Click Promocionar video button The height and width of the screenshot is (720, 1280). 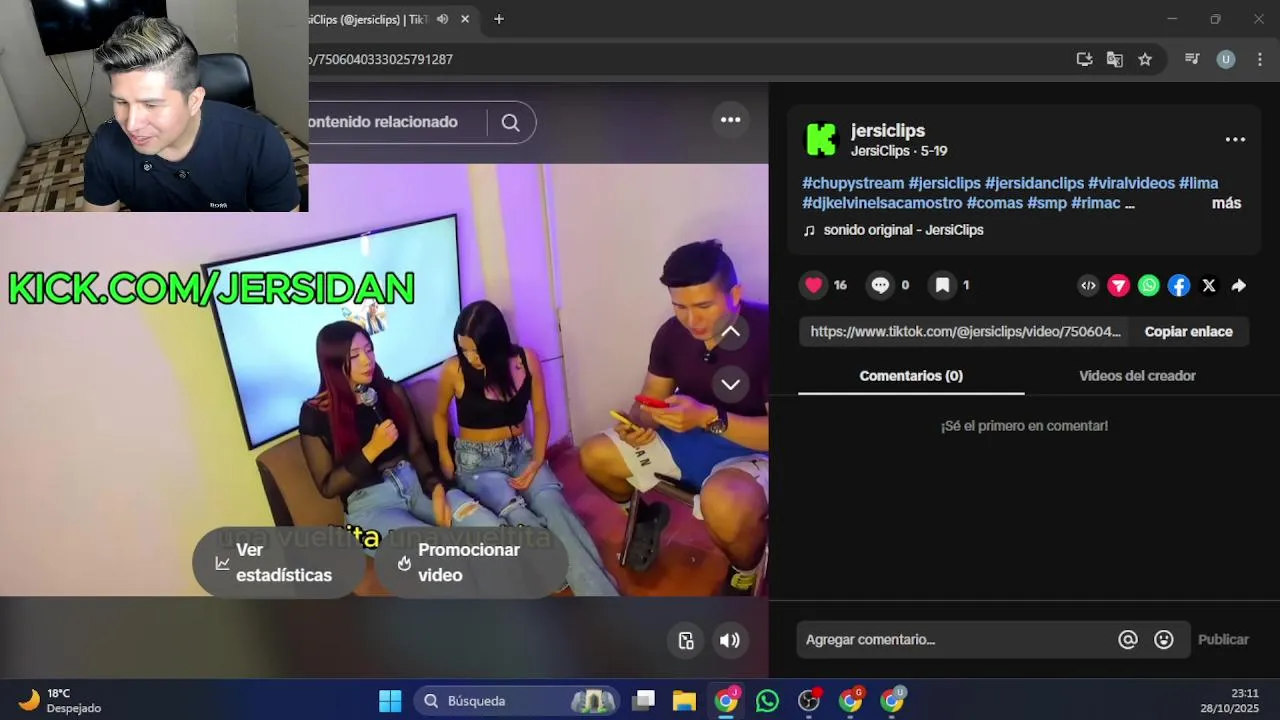click(470, 563)
